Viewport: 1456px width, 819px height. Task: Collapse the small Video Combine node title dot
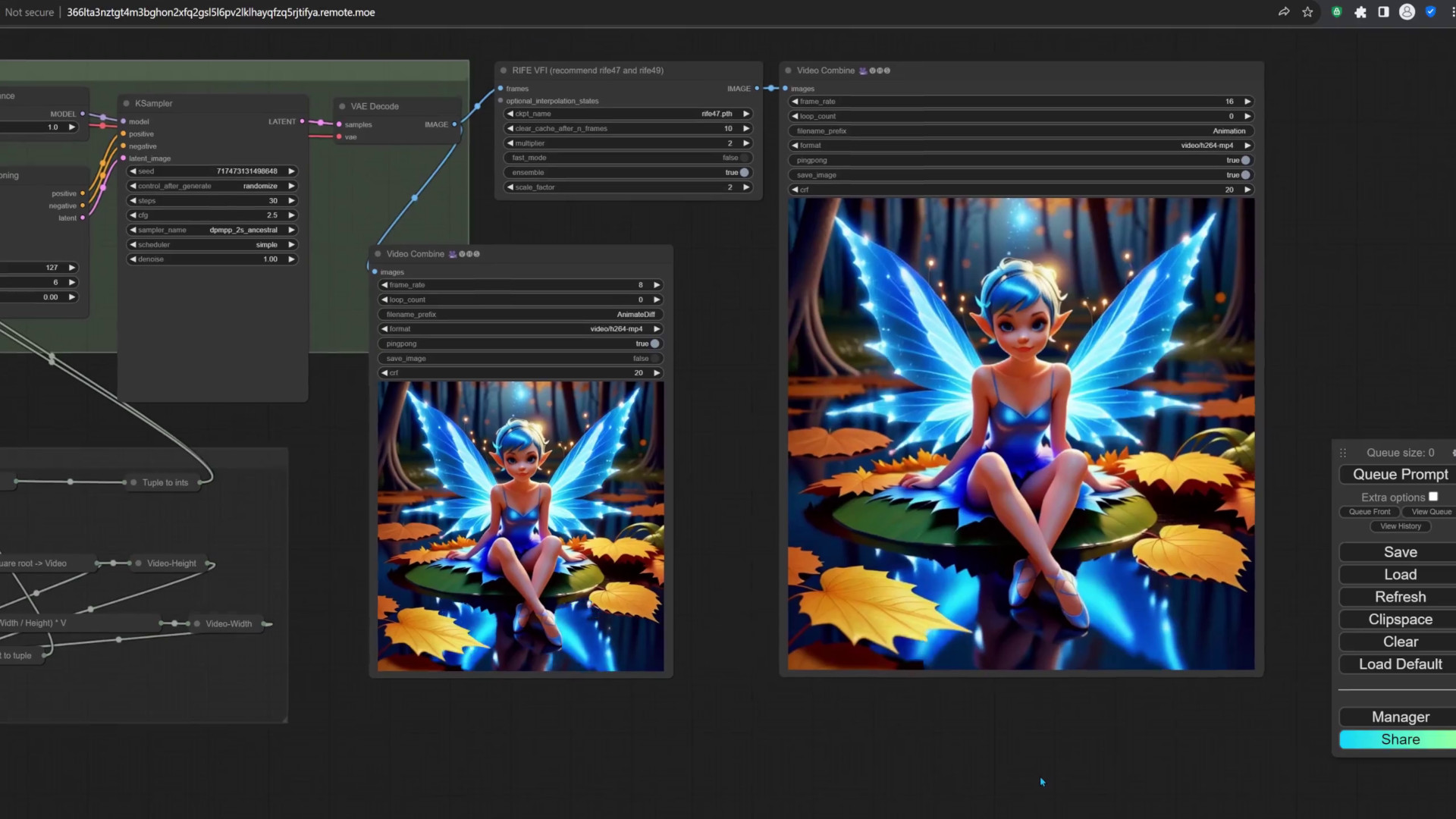[378, 254]
